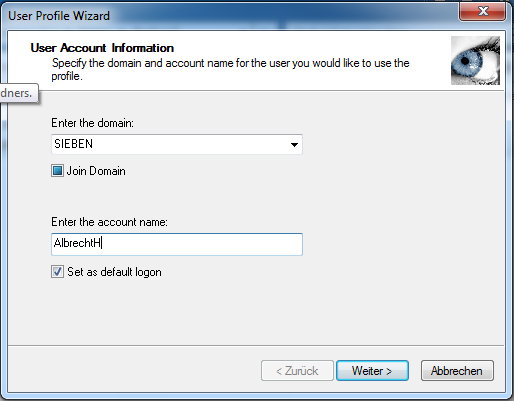Uncheck the Set as default logon box
The height and width of the screenshot is (401, 514).
(x=57, y=272)
